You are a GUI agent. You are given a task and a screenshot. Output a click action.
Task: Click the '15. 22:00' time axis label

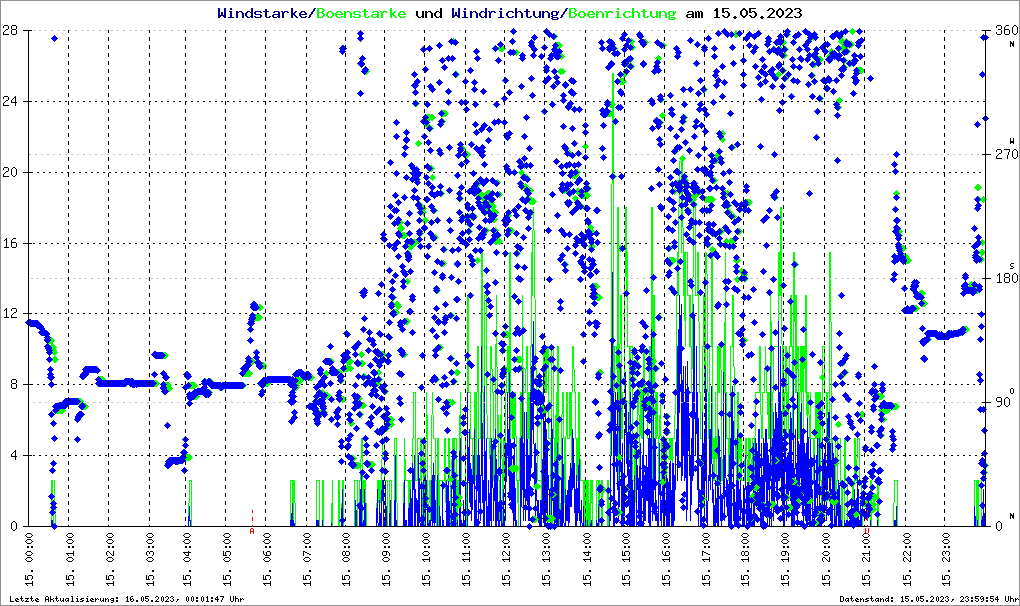[x=906, y=559]
